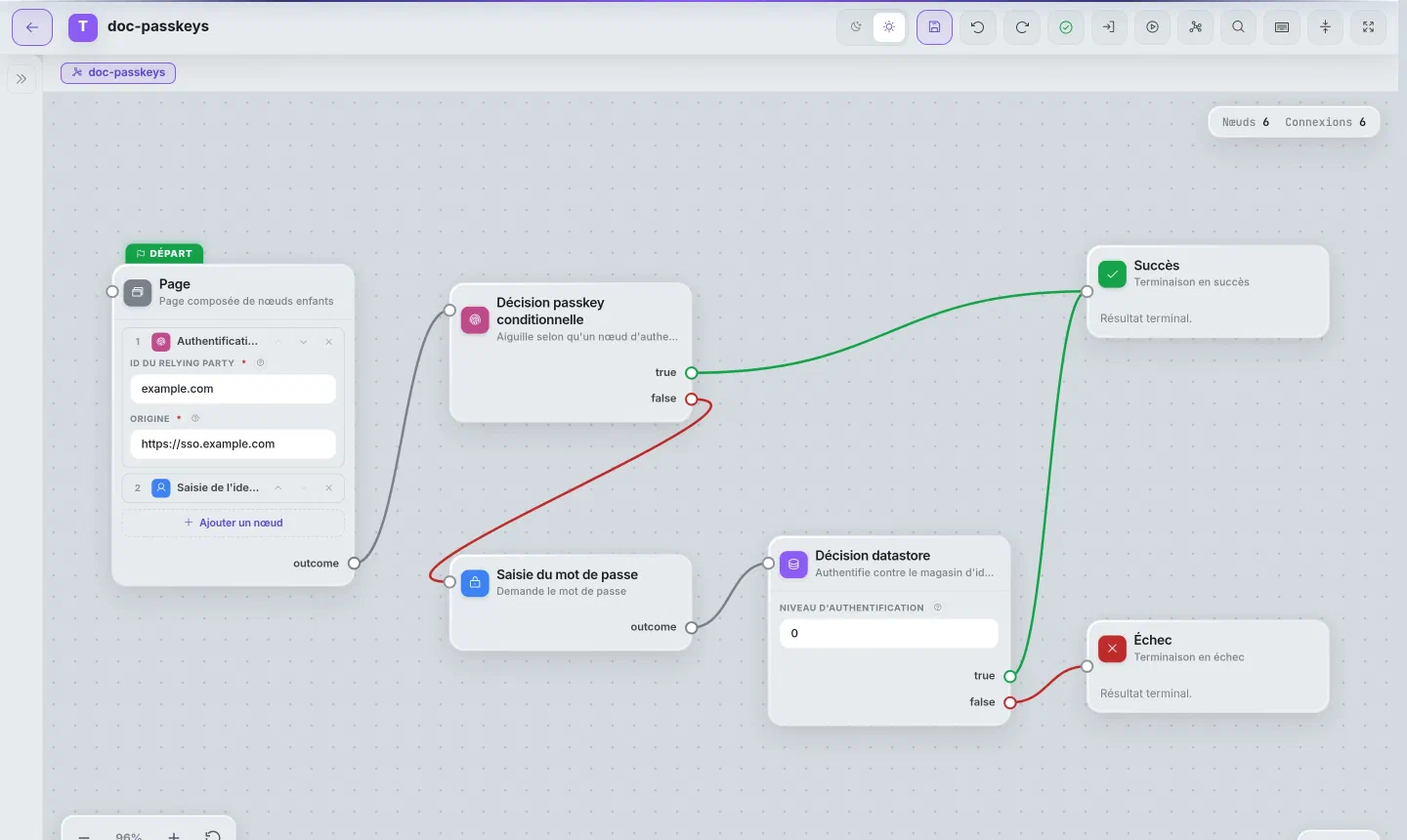The height and width of the screenshot is (840, 1407).
Task: Click the Décision datastore database icon
Action: coord(793,564)
